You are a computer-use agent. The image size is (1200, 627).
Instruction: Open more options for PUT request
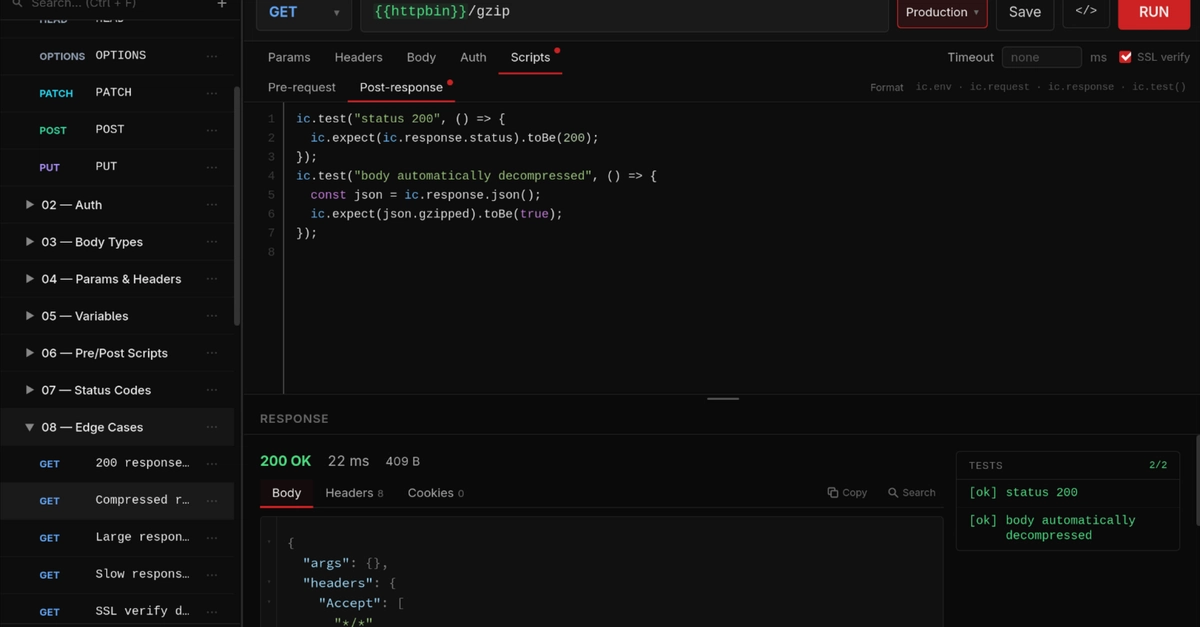[x=212, y=167]
